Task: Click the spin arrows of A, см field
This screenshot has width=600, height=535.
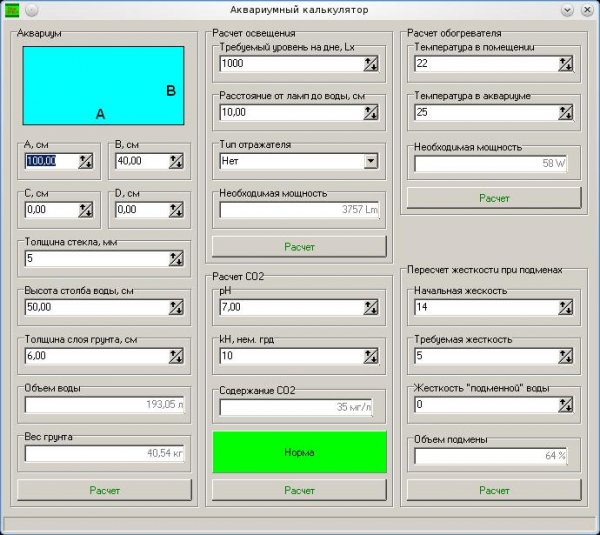Action: pyautogui.click(x=86, y=161)
